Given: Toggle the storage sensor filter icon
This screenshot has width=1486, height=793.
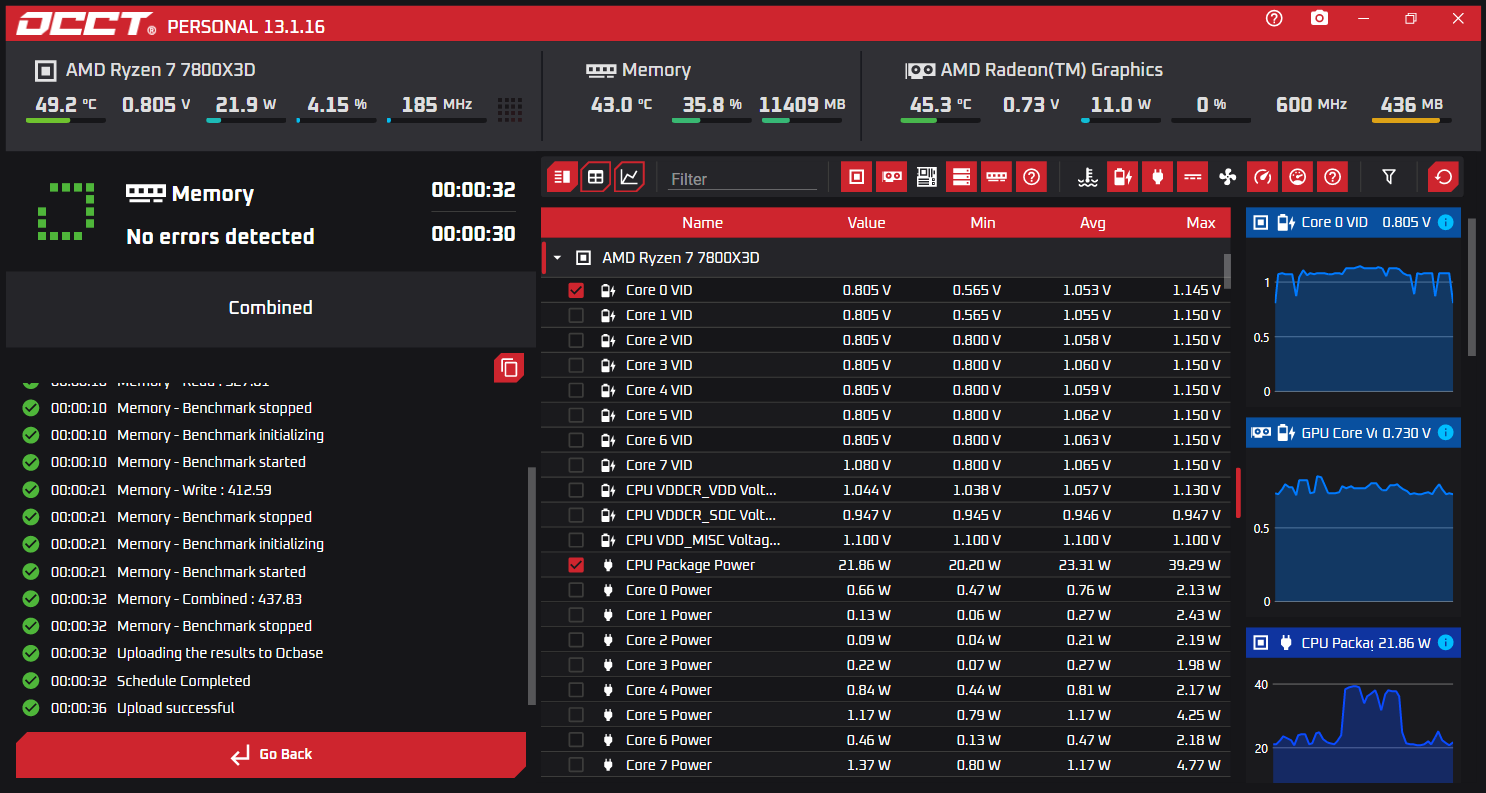Looking at the screenshot, I should (961, 177).
